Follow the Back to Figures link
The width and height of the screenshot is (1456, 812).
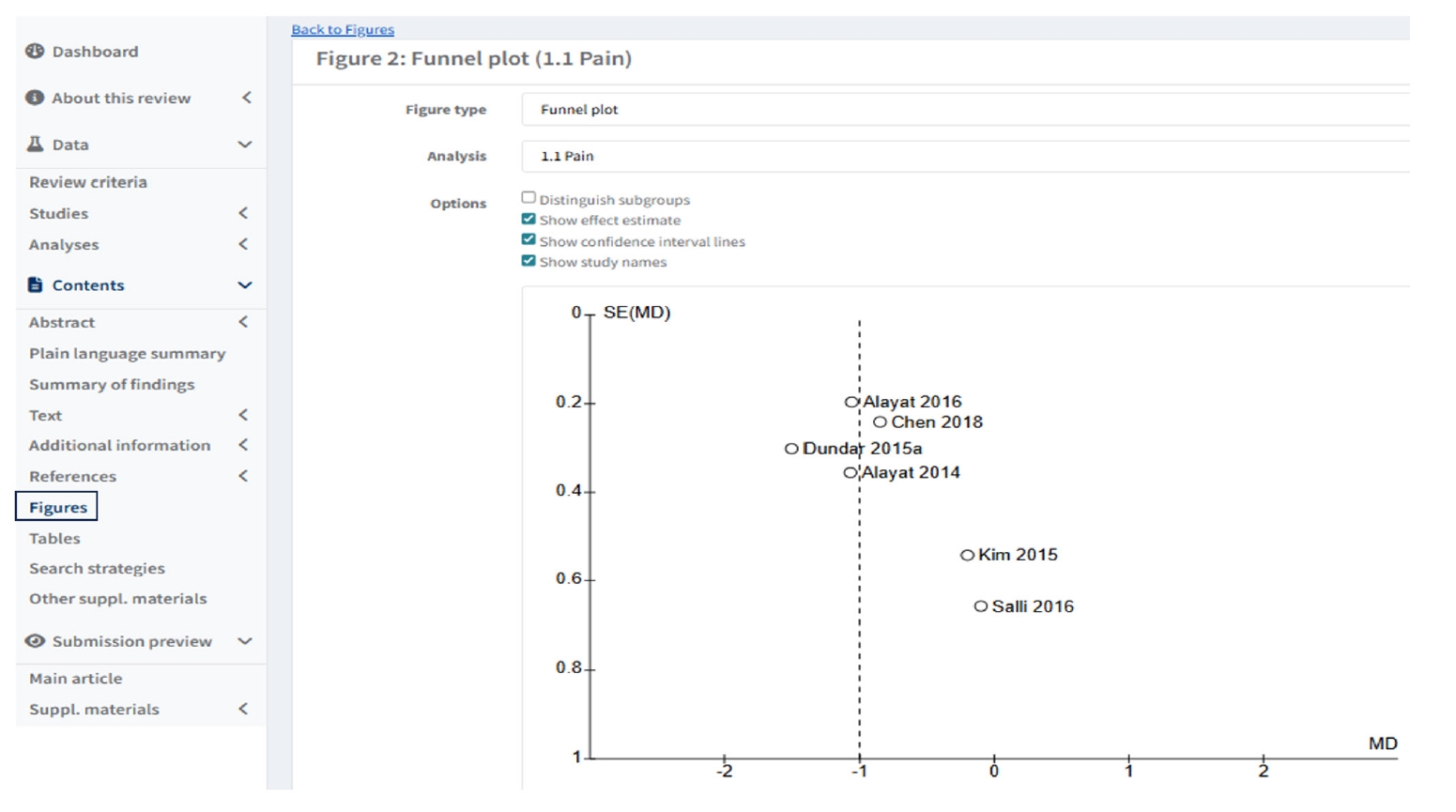coord(342,29)
